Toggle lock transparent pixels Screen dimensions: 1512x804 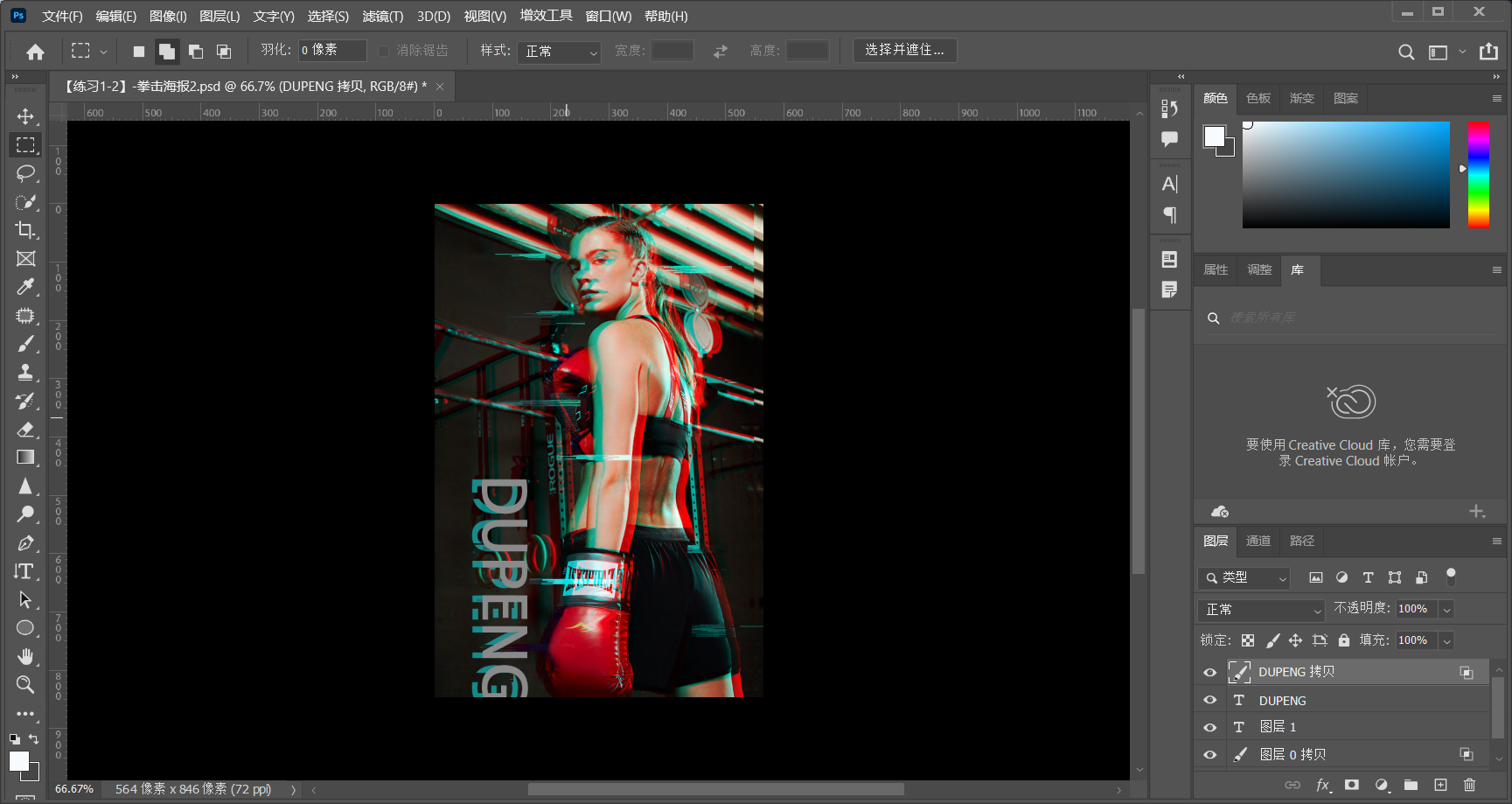[x=1248, y=640]
